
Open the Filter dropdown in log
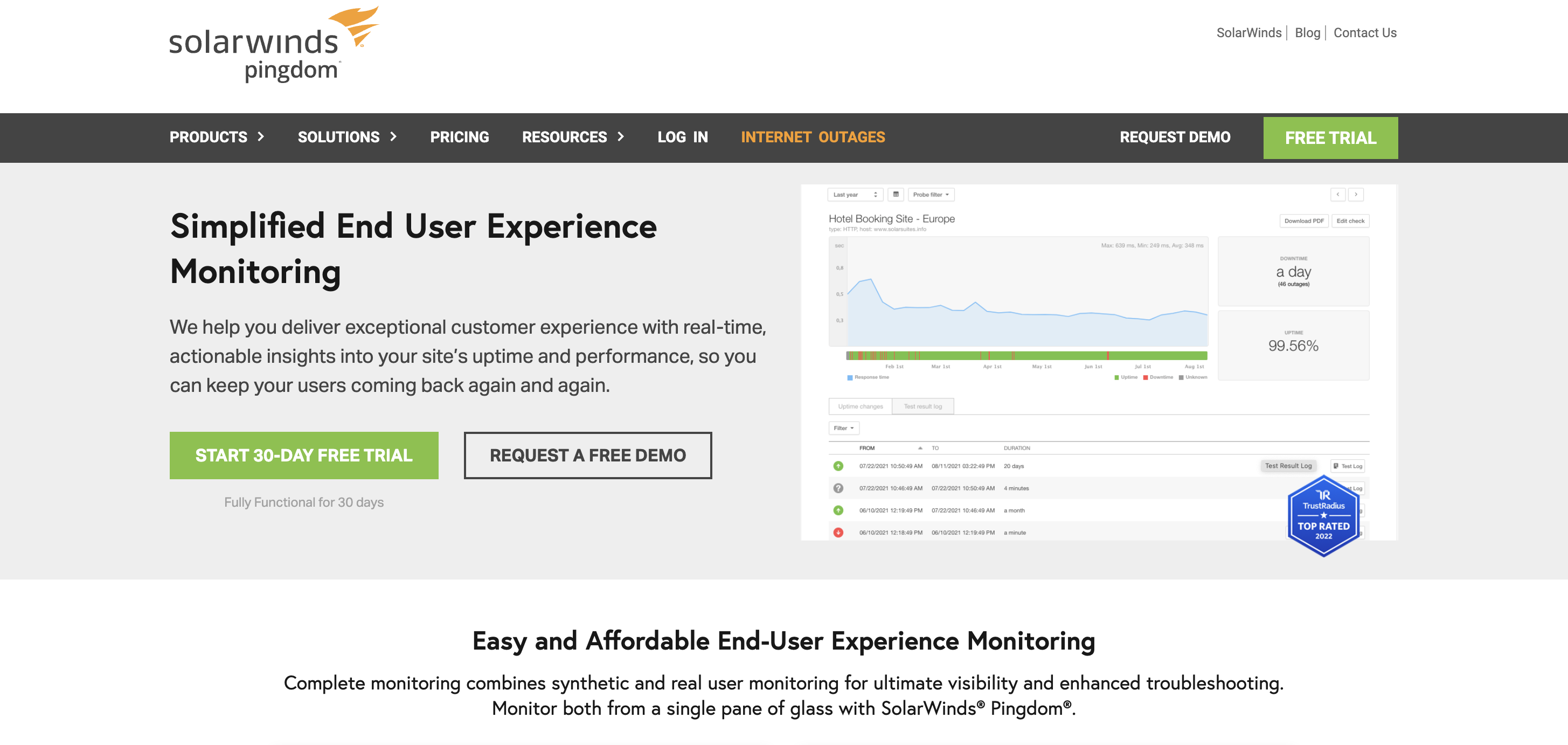pos(843,428)
